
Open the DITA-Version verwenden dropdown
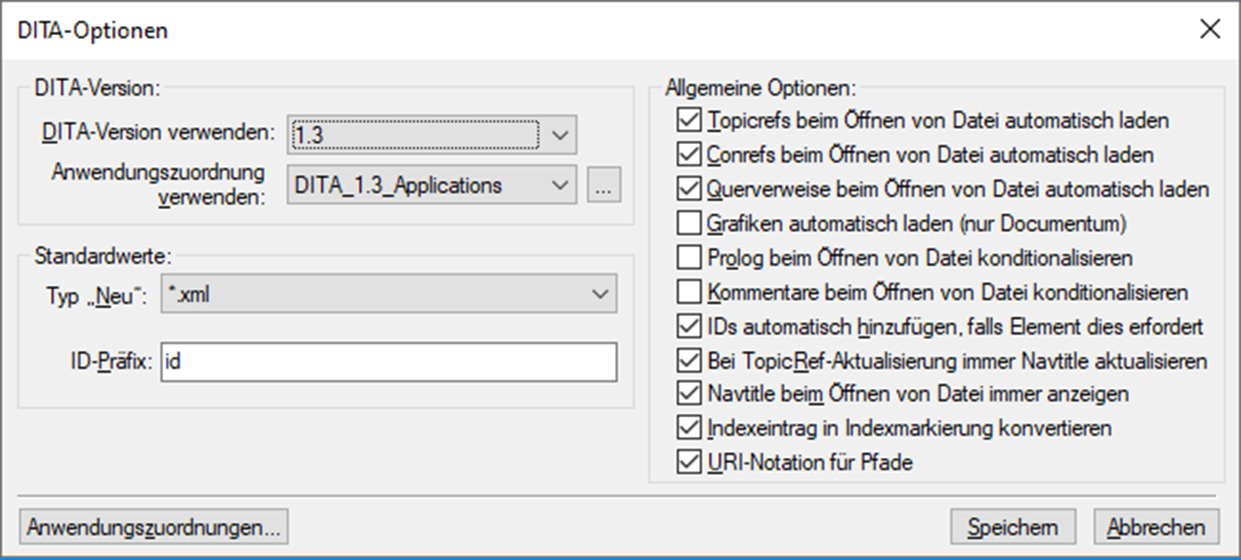click(x=561, y=133)
